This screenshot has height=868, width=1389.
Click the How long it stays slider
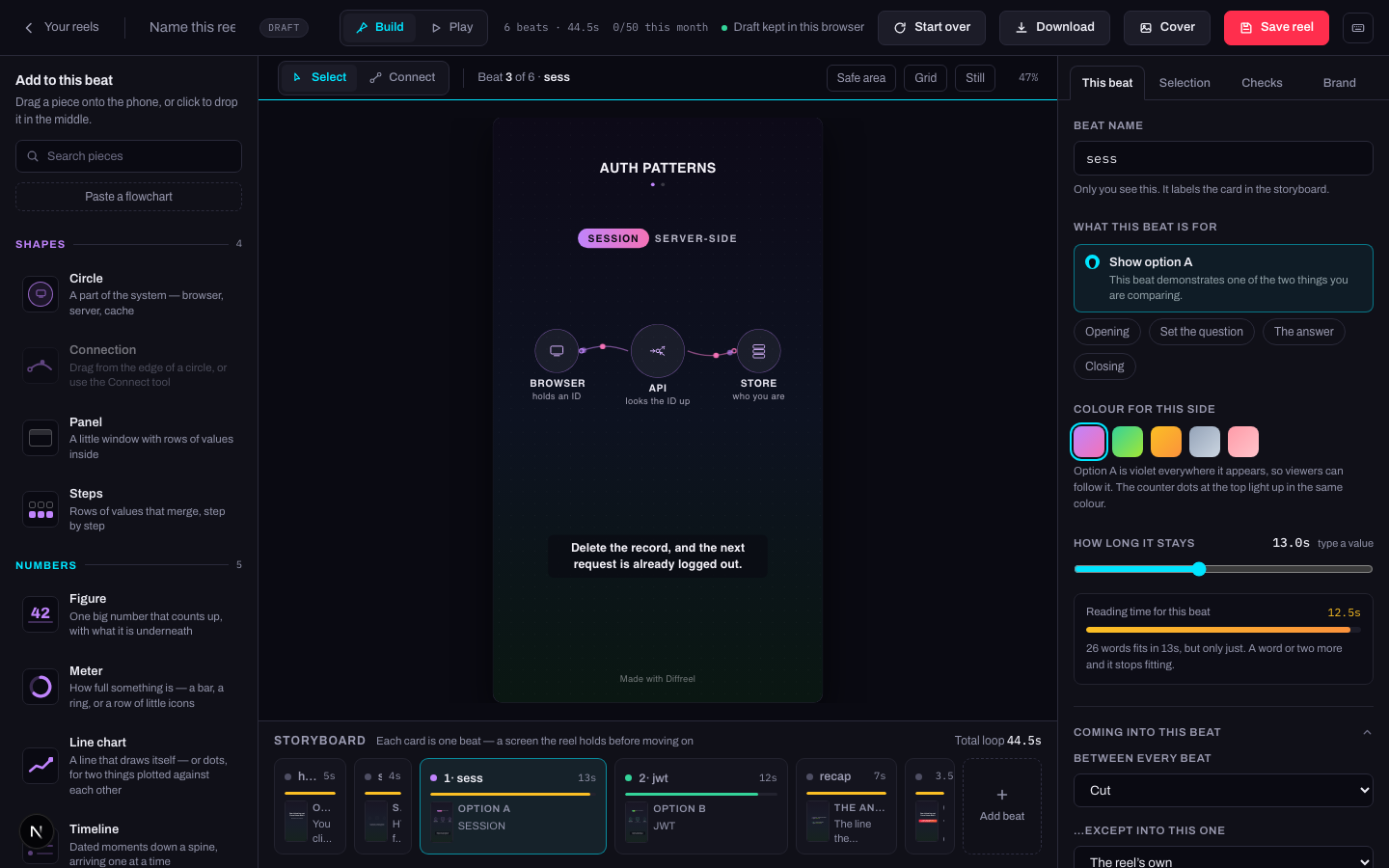(1223, 569)
